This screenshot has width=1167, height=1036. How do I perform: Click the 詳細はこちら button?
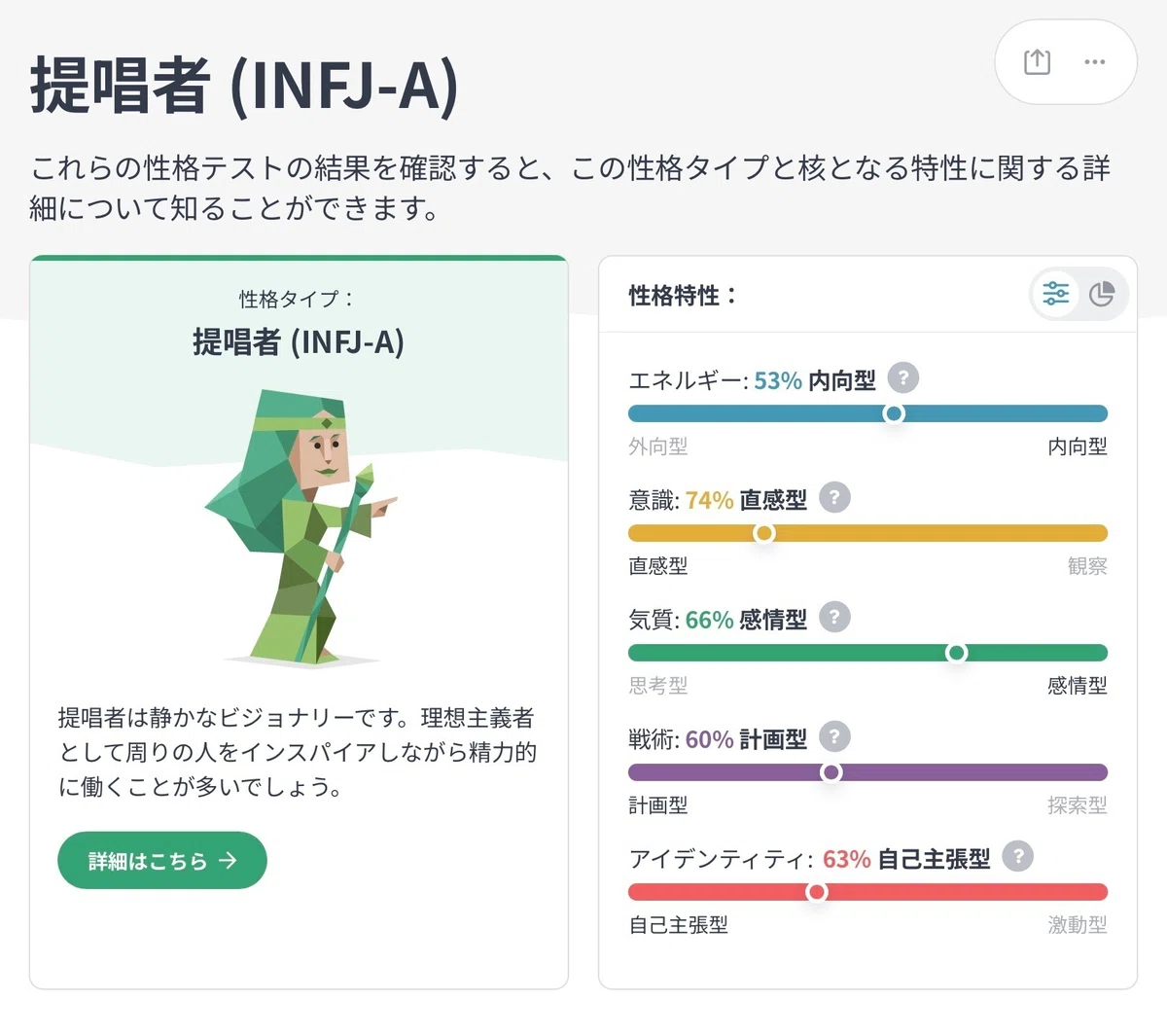coord(162,860)
